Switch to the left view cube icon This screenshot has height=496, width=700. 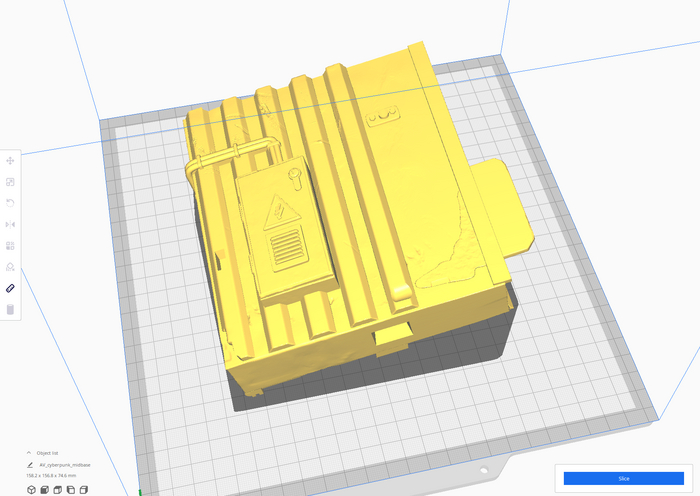pyautogui.click(x=71, y=490)
